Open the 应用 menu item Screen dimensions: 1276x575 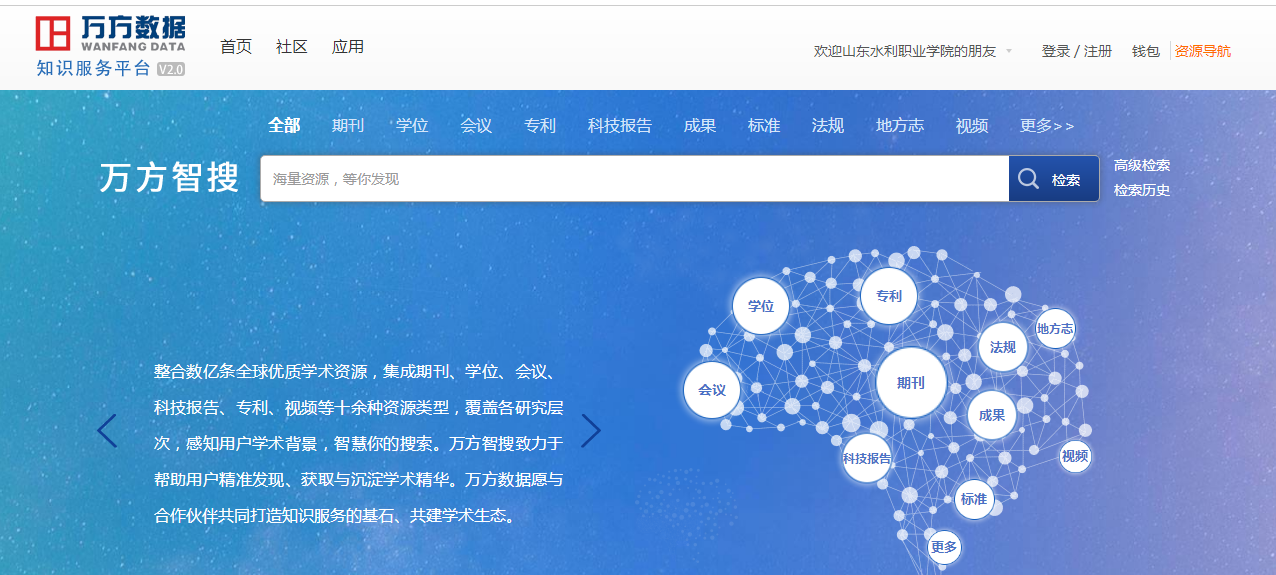point(348,47)
